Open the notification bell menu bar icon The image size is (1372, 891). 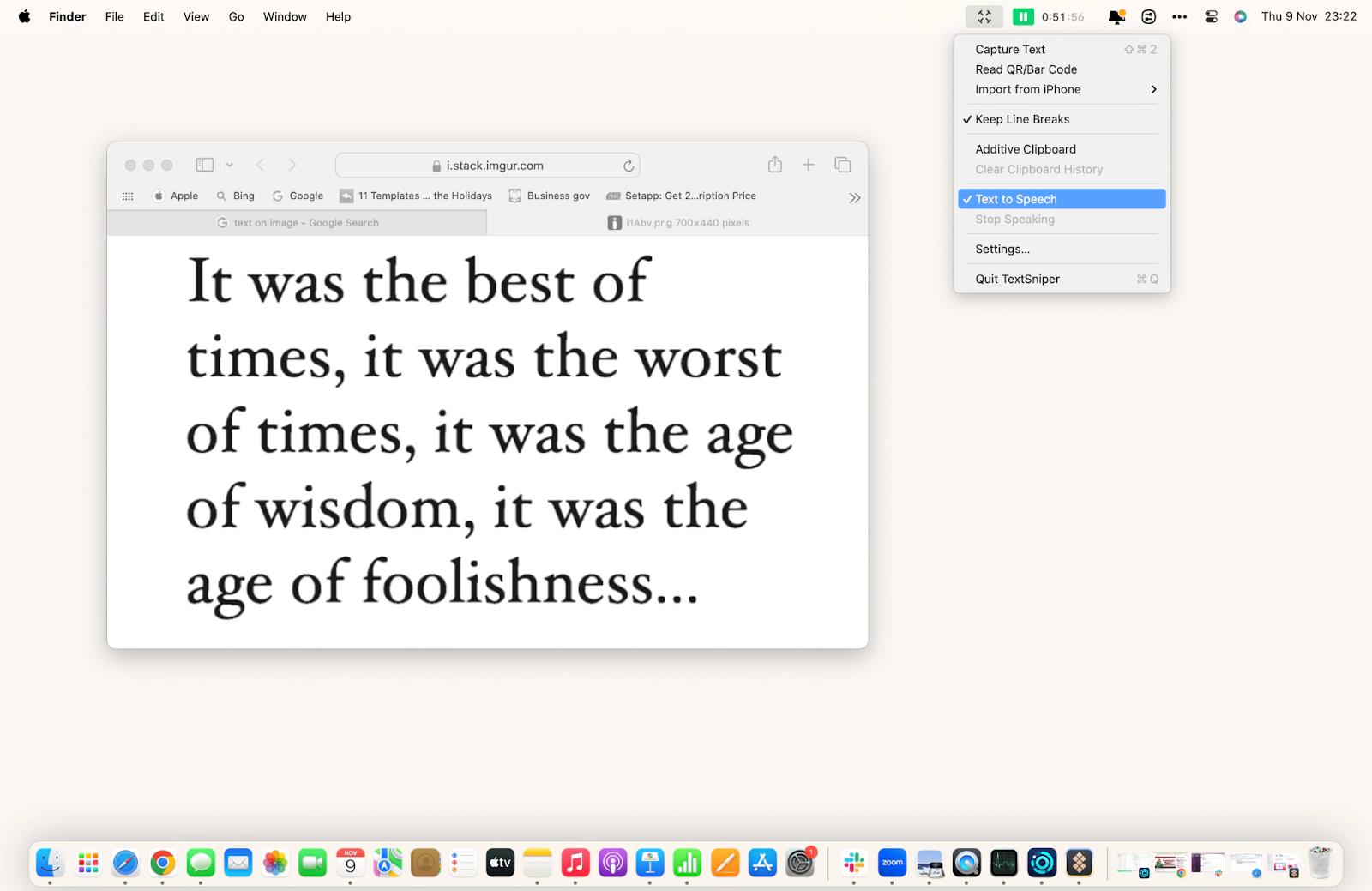1116,16
